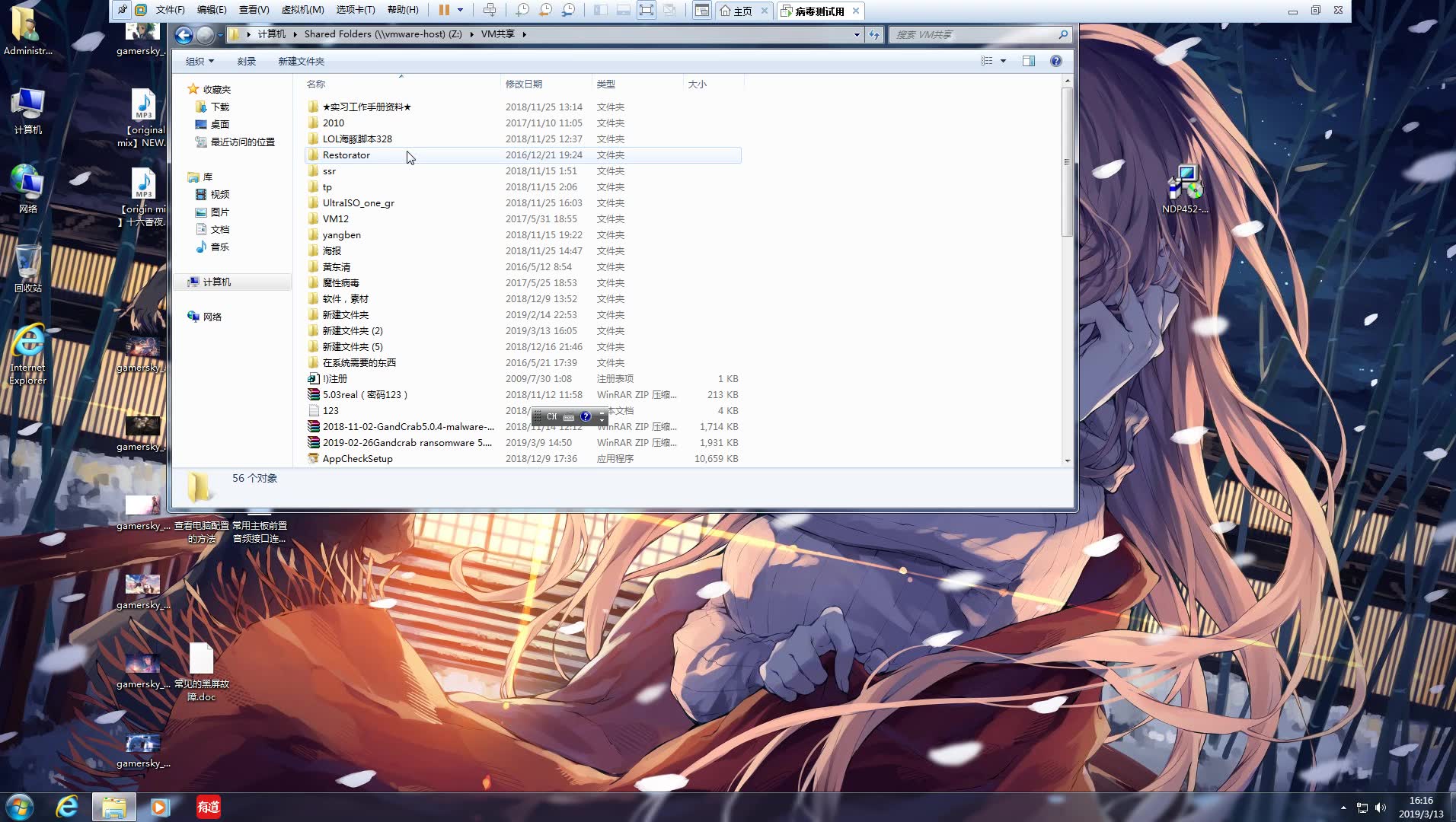Viewport: 1456px width, 822px height.
Task: Revert VM to previous snapshot
Action: click(x=545, y=10)
